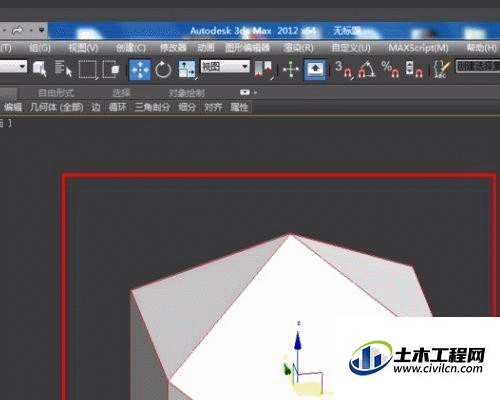This screenshot has width=500, height=400.
Task: Open the Select by Name tool
Action: point(63,69)
